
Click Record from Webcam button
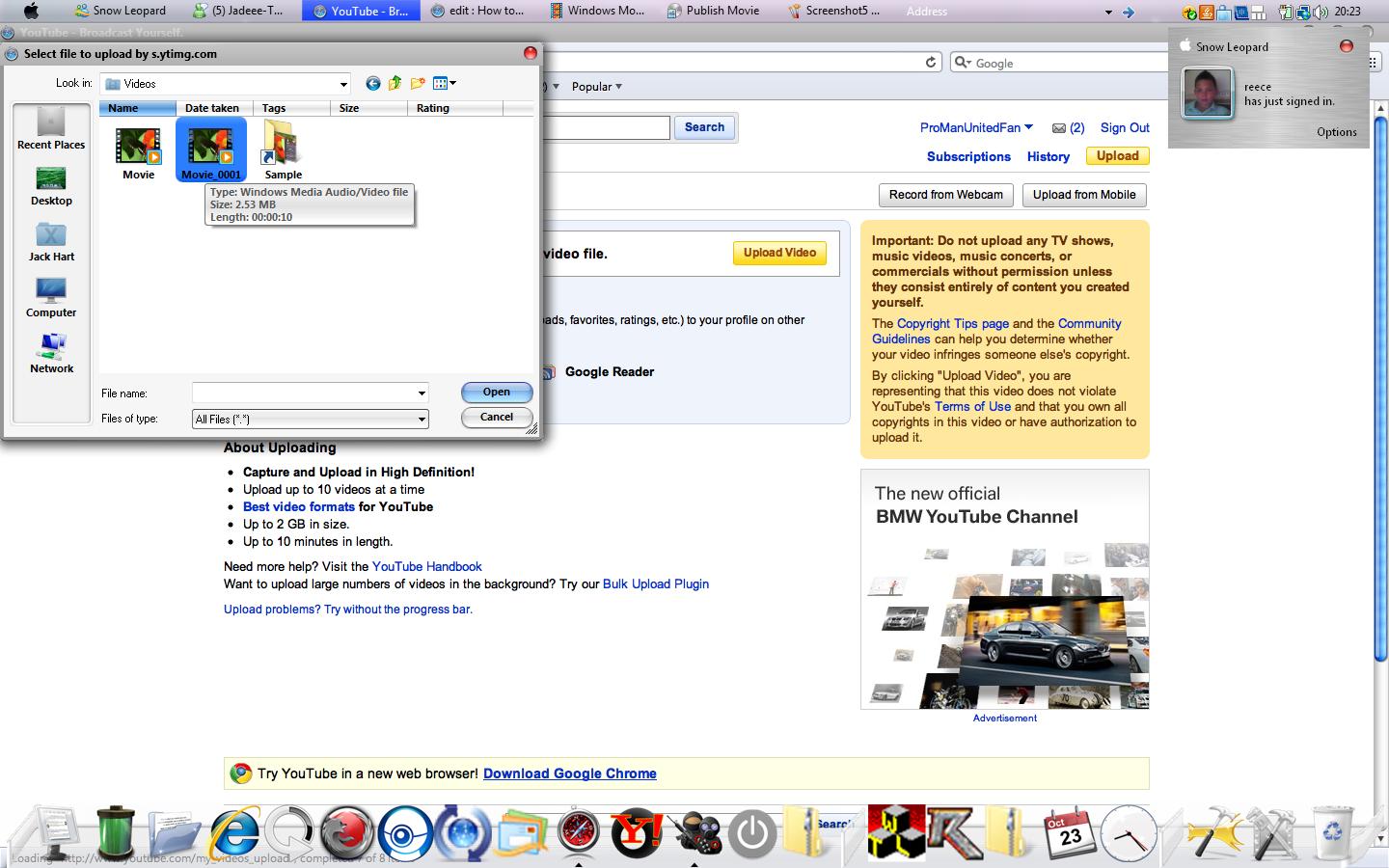point(946,195)
